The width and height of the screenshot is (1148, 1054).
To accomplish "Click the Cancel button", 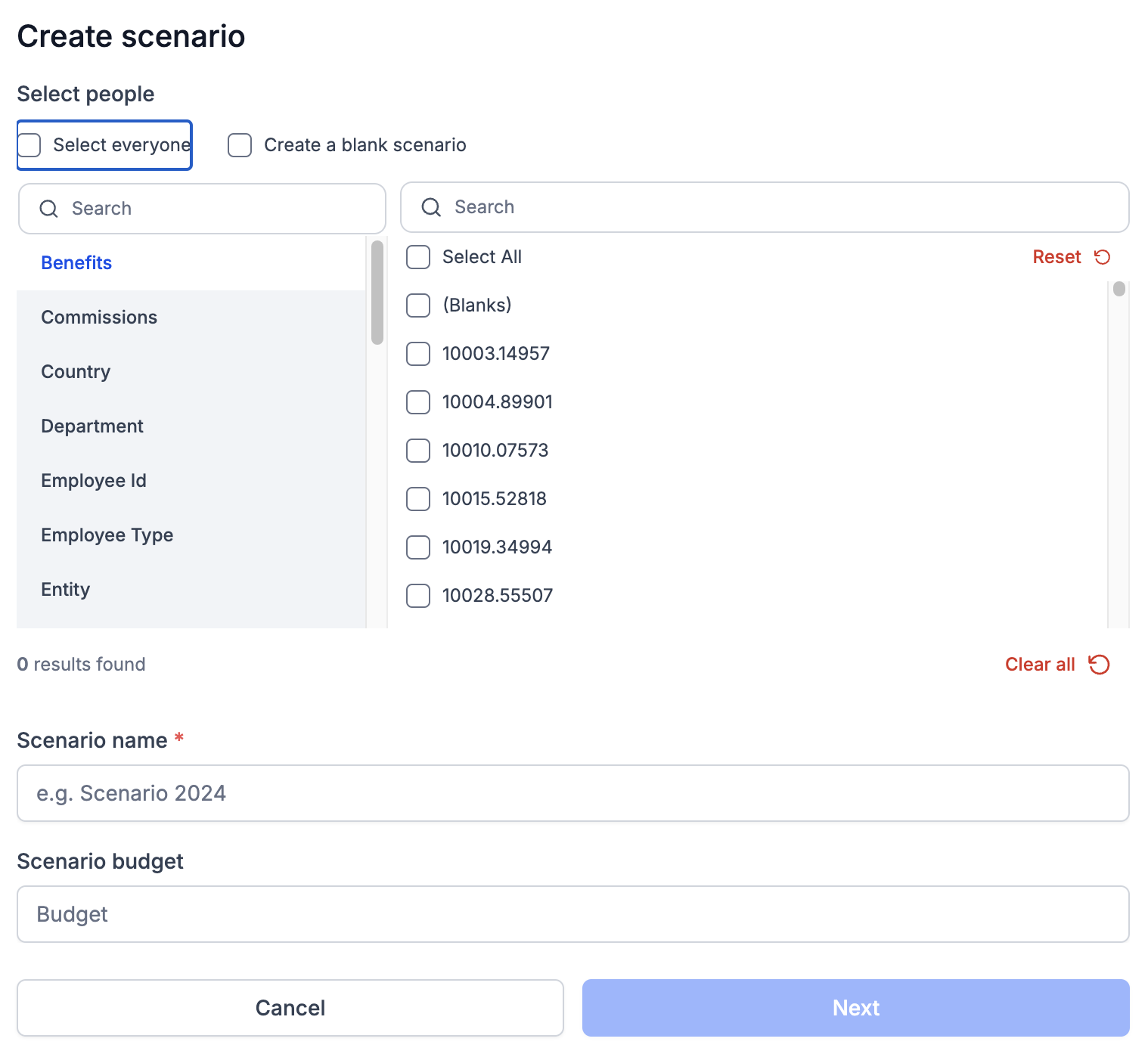I will click(290, 1008).
